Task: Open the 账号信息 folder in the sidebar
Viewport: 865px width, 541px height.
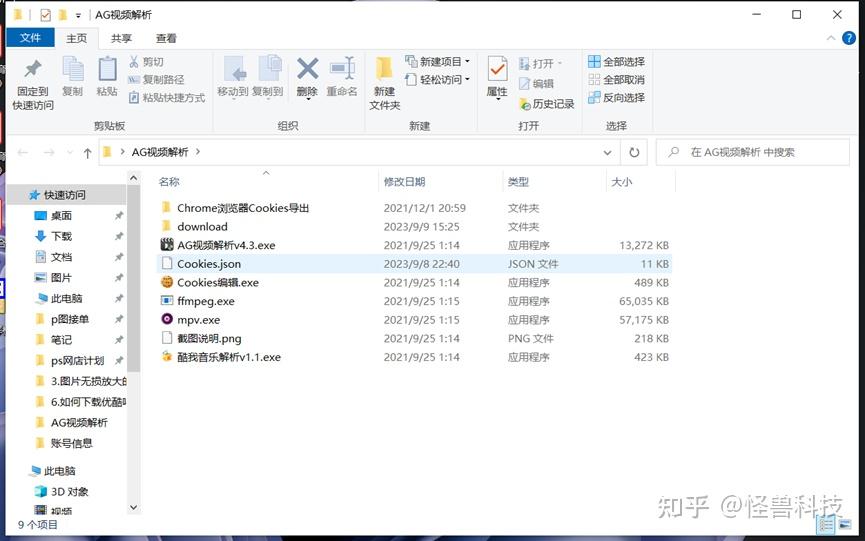Action: (71, 443)
